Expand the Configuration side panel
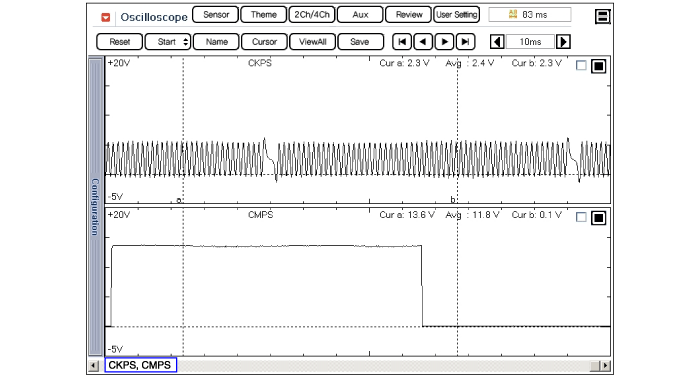Screen dimensions: 700x378 point(95,206)
